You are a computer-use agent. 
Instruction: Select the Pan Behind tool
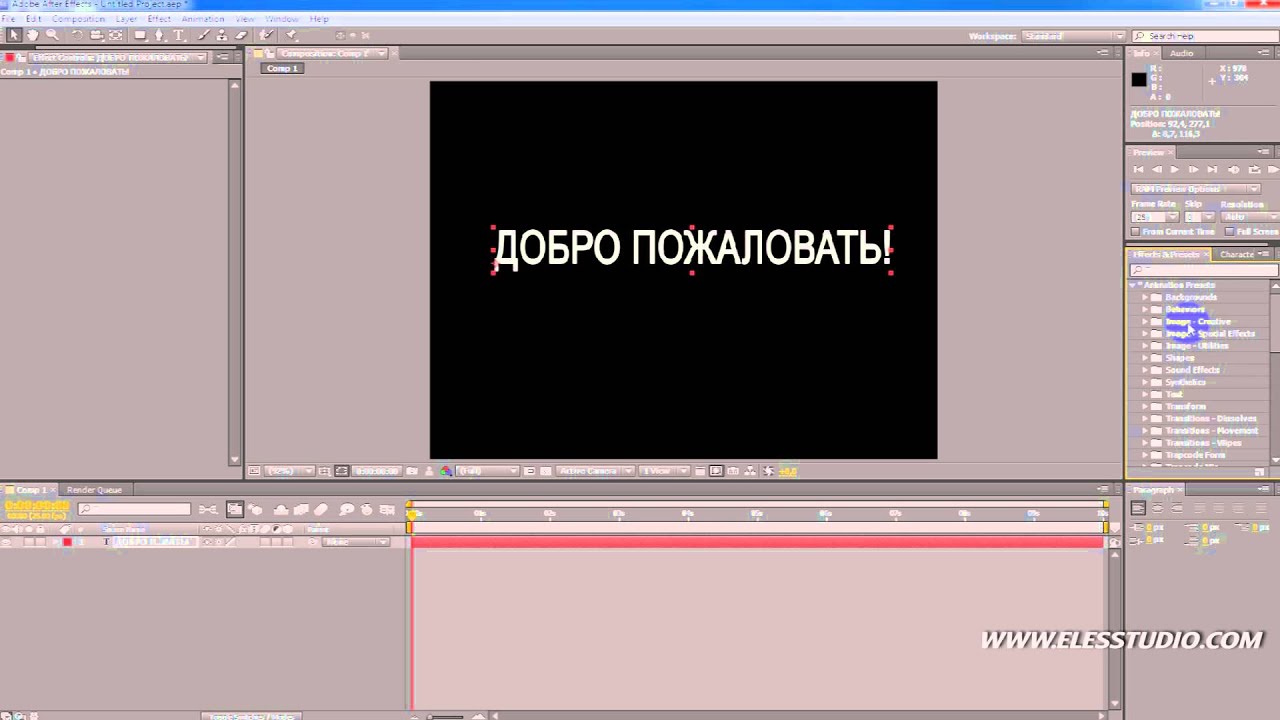[x=116, y=35]
